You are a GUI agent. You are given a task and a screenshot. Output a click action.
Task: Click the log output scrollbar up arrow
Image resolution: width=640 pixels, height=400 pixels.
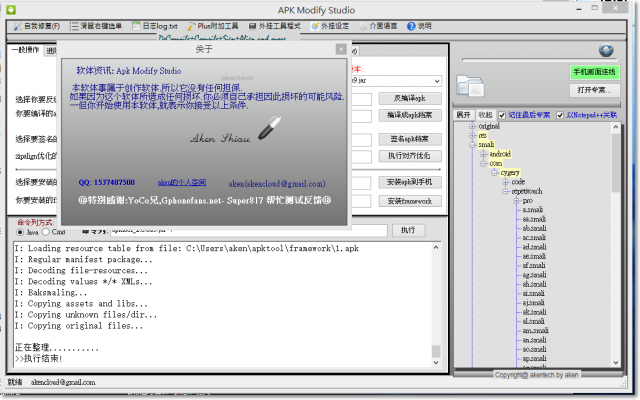pos(436,247)
